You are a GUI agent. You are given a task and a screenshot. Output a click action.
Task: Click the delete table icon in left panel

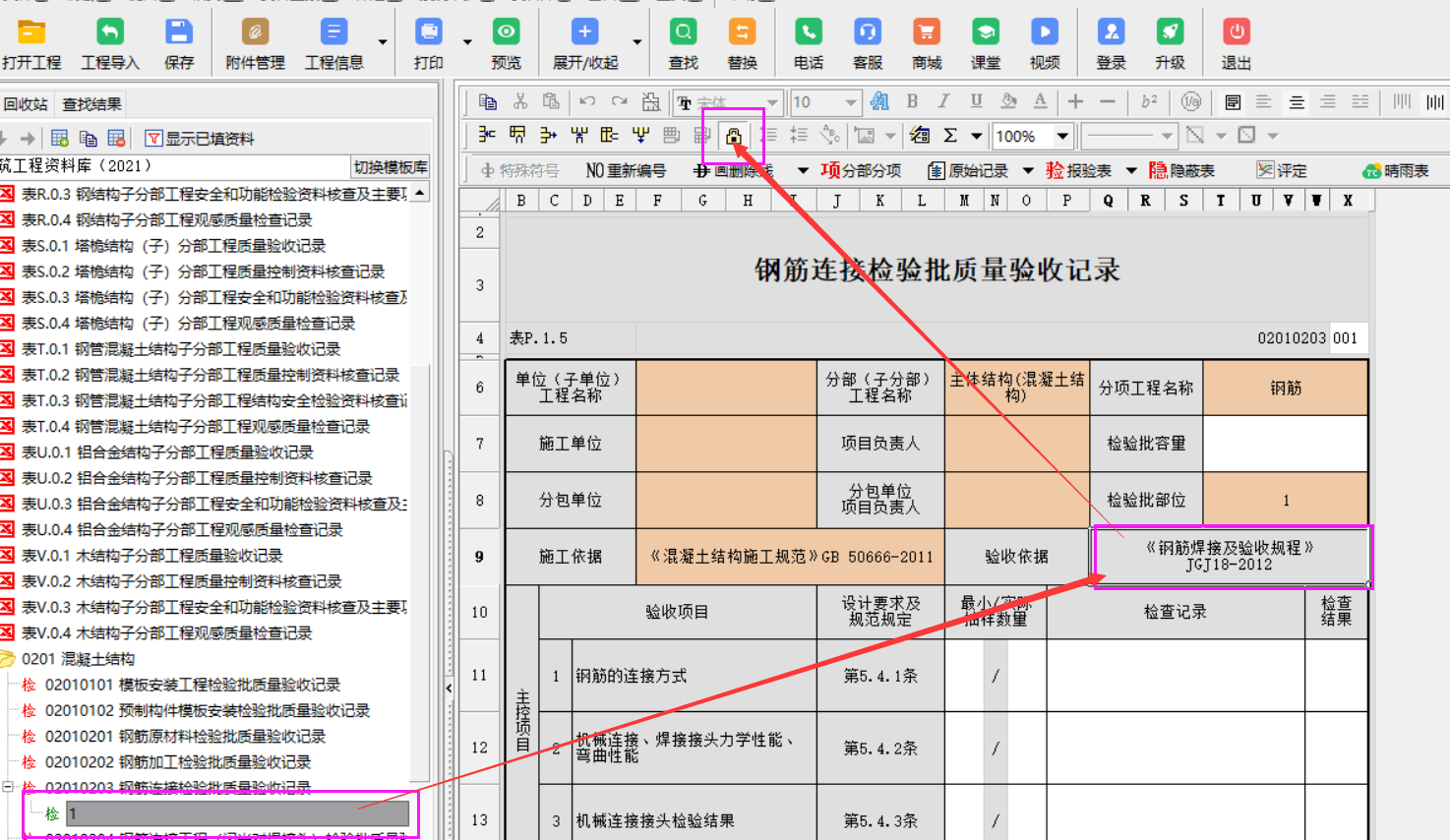point(116,139)
